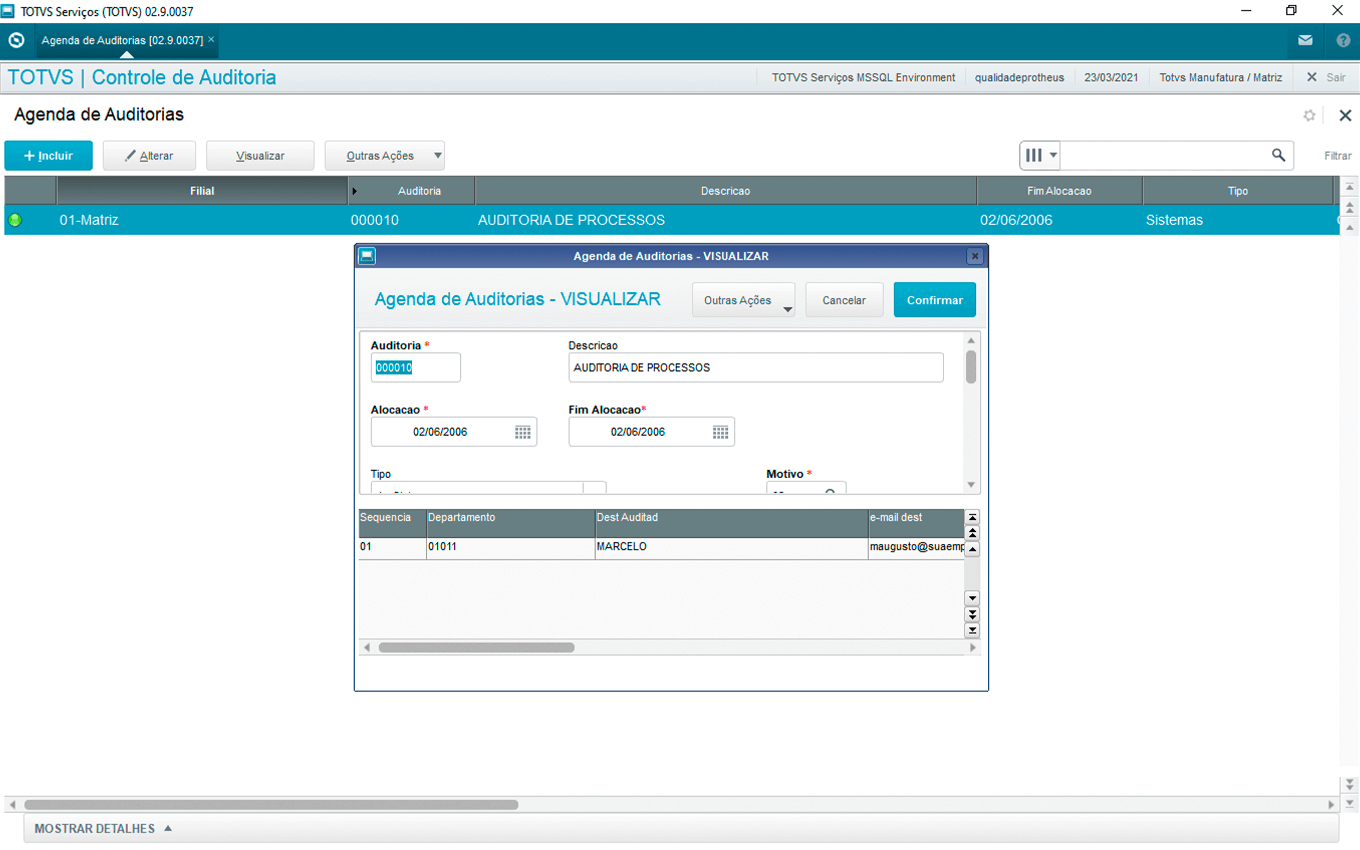Click the Cancelar button
Viewport: 1360px width, 850px height.
coord(843,300)
